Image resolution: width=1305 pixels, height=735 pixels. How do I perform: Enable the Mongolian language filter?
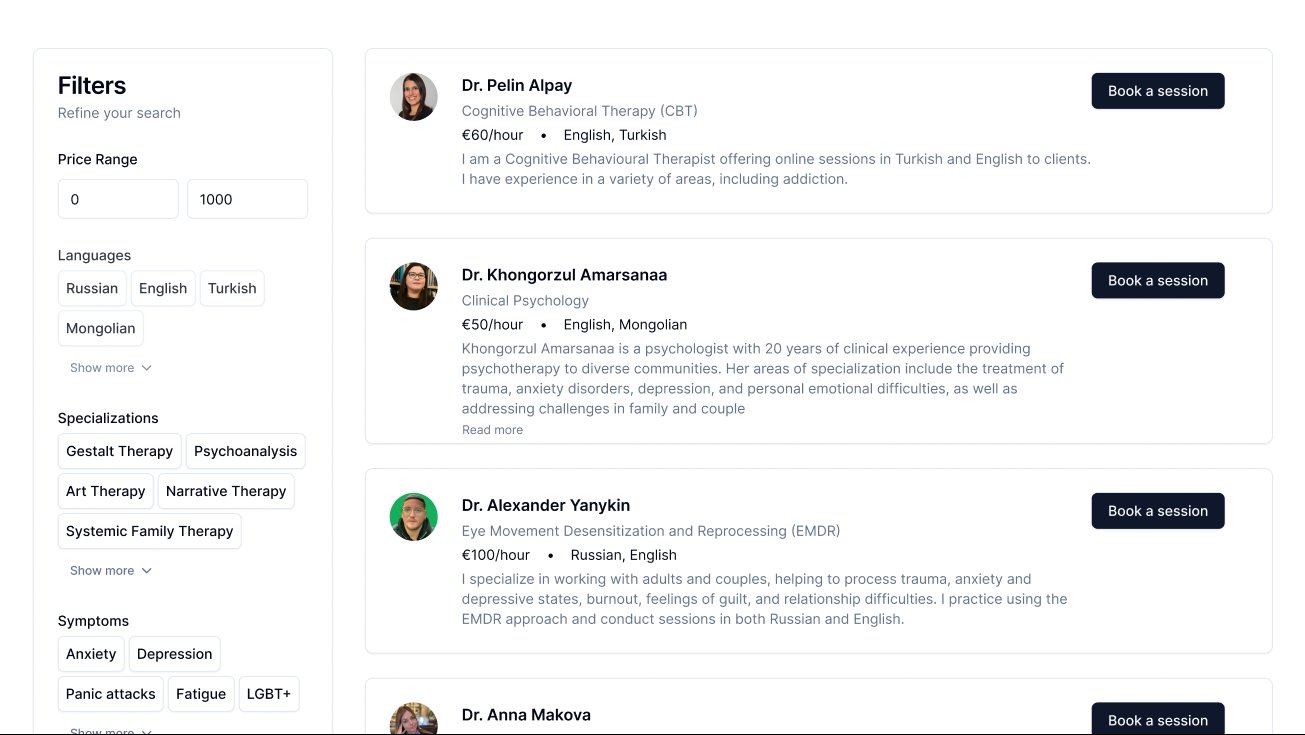[x=101, y=328]
